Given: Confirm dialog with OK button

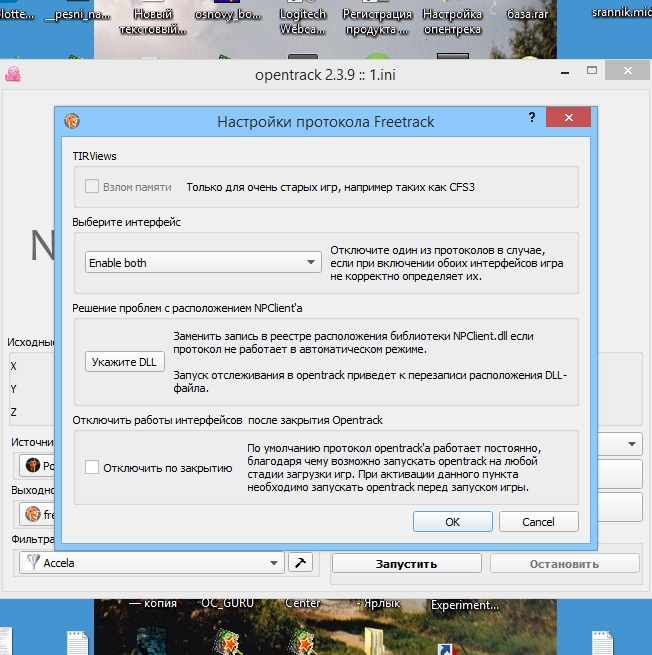Looking at the screenshot, I should point(453,522).
